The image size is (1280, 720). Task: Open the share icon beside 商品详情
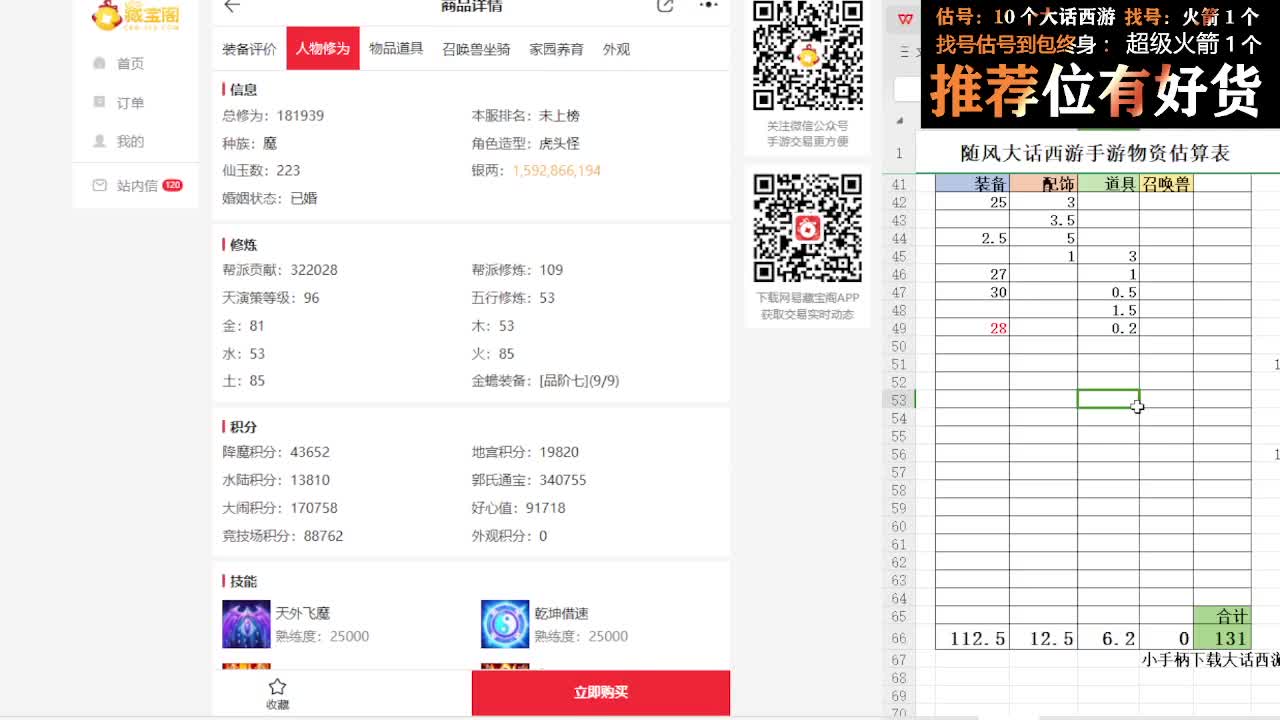pos(664,6)
